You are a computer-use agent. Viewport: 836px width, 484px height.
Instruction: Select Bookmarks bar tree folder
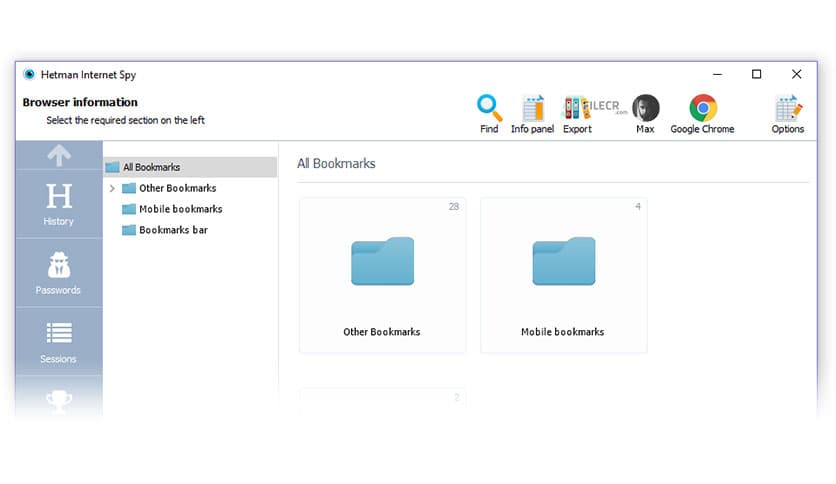(x=164, y=230)
